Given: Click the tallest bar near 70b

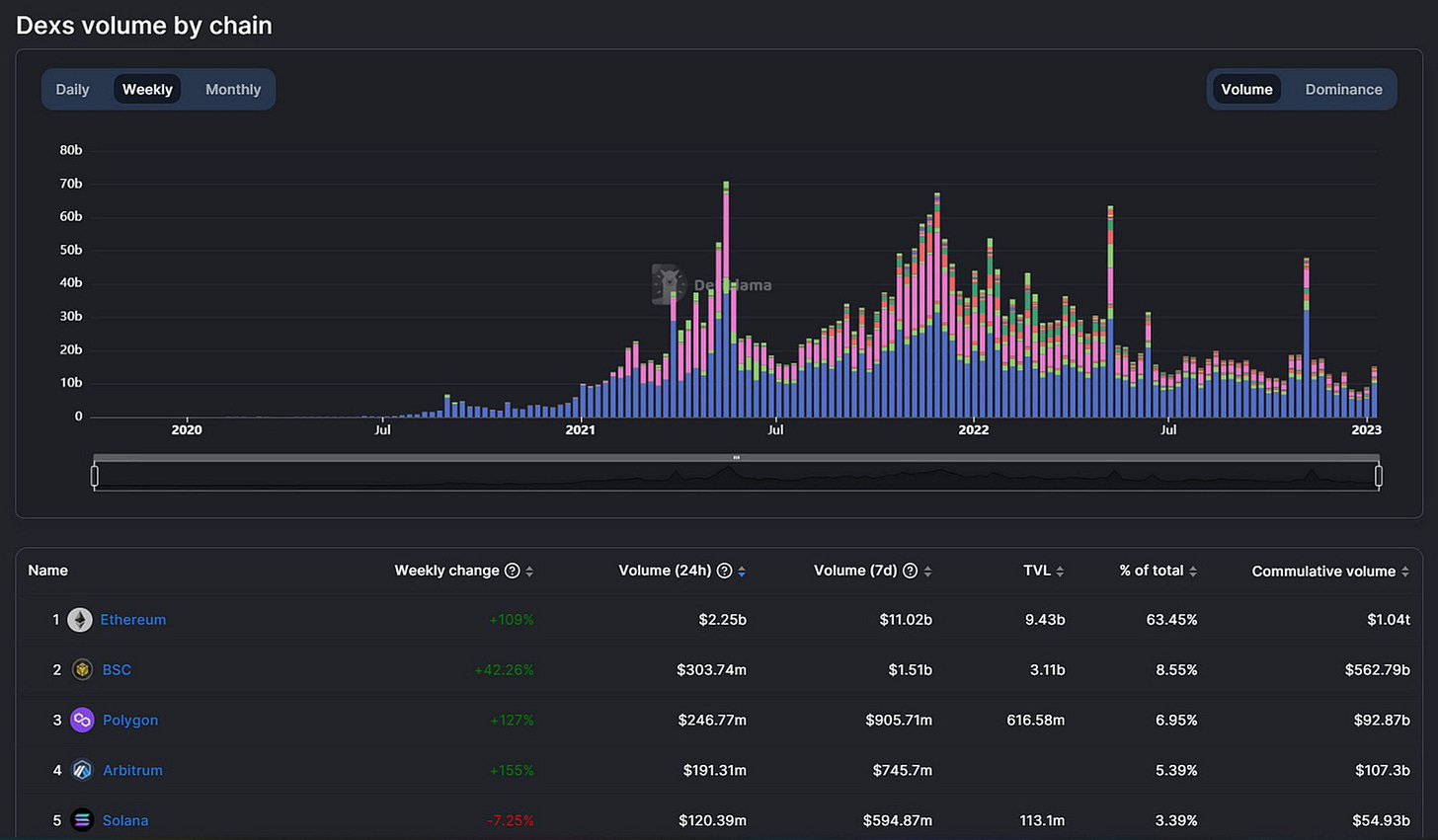Looking at the screenshot, I should point(726,299).
